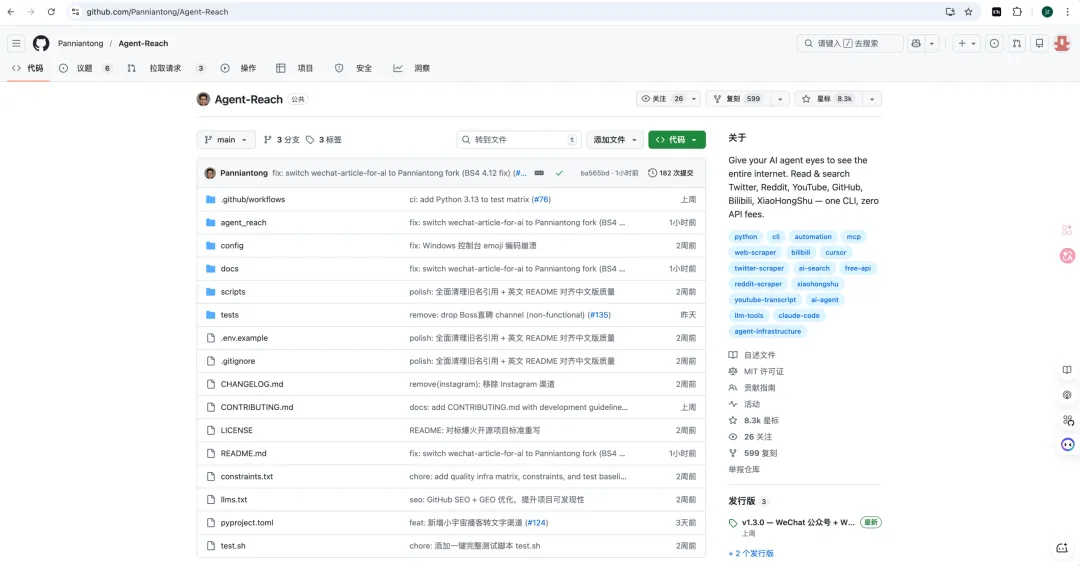Switch to the 洞察 insights tab
The height and width of the screenshot is (566, 1080).
[x=412, y=68]
